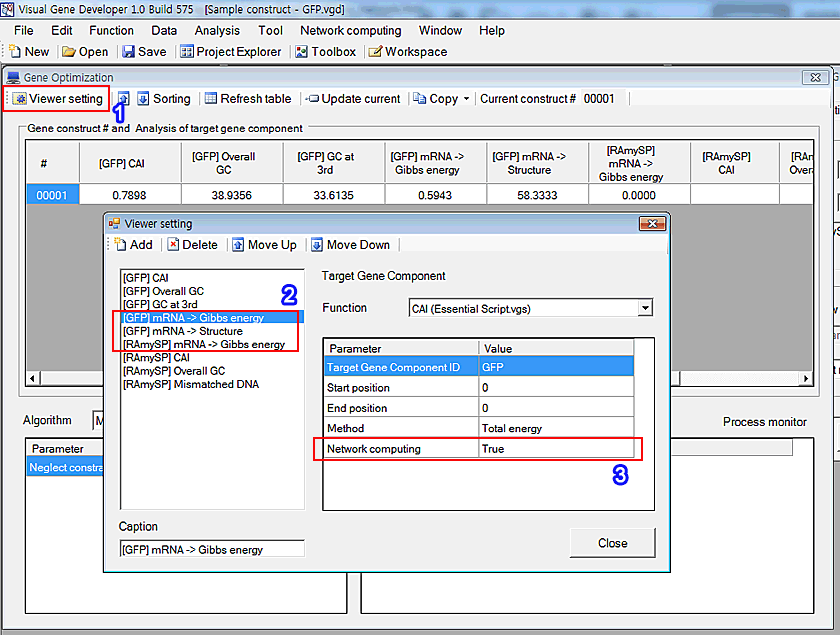Expand the Copy dropdown arrow
840x635 pixels.
466,99
